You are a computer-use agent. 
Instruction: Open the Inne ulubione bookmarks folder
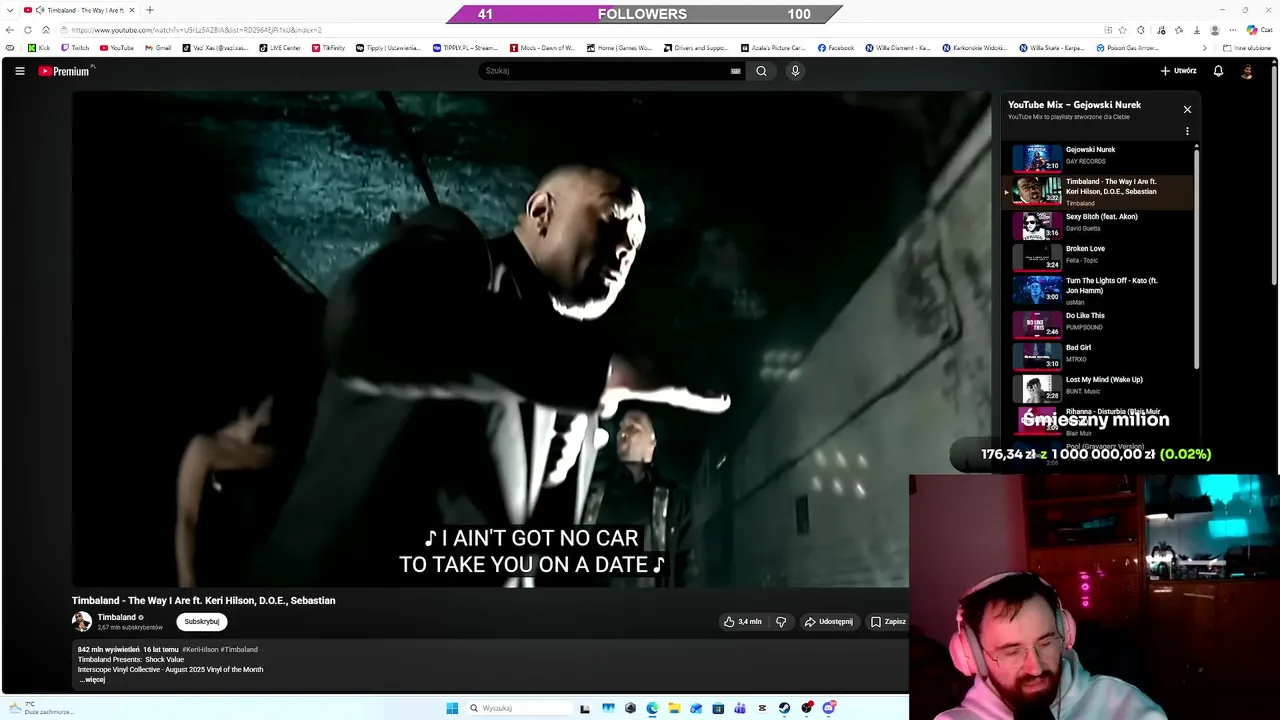[x=1246, y=48]
